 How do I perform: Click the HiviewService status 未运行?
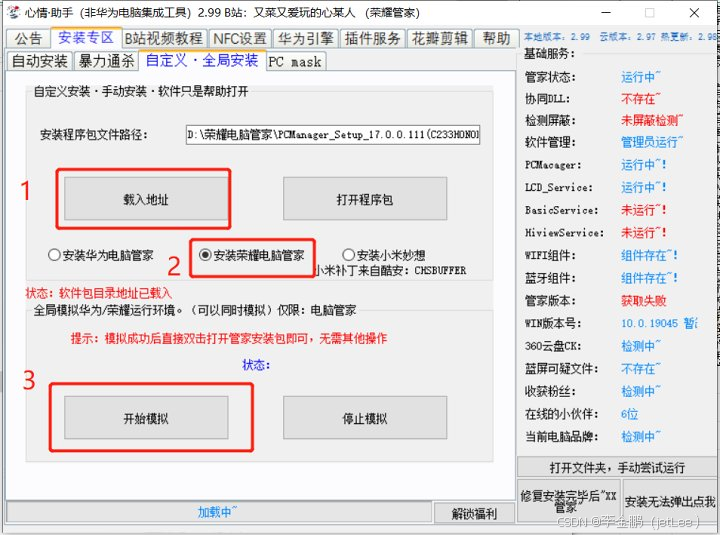pos(644,232)
